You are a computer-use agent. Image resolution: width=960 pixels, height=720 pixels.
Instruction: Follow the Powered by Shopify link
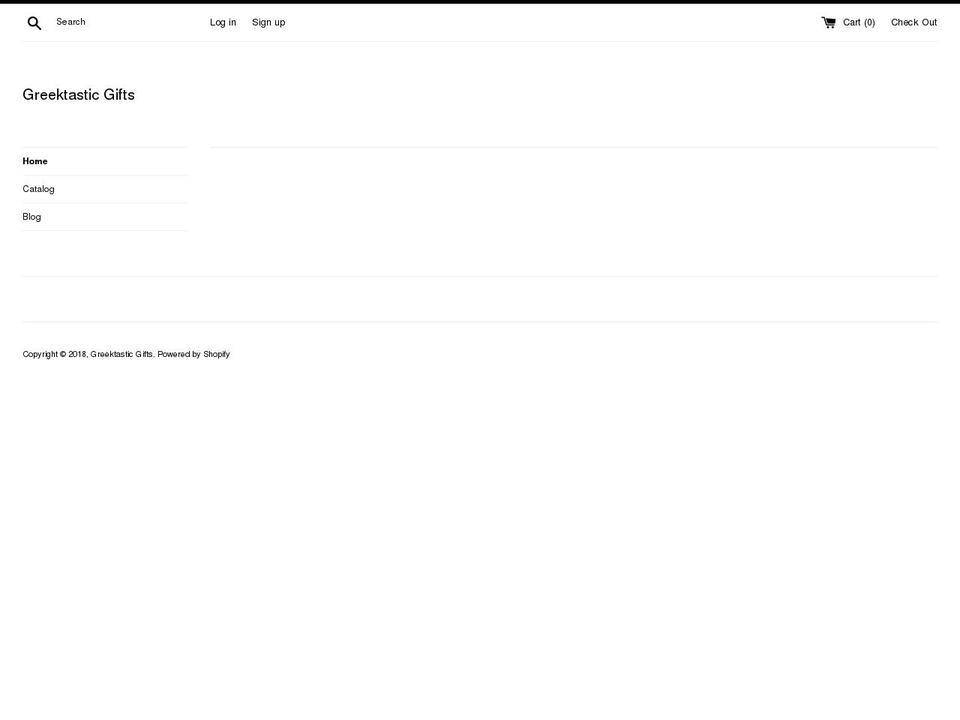pyautogui.click(x=193, y=354)
